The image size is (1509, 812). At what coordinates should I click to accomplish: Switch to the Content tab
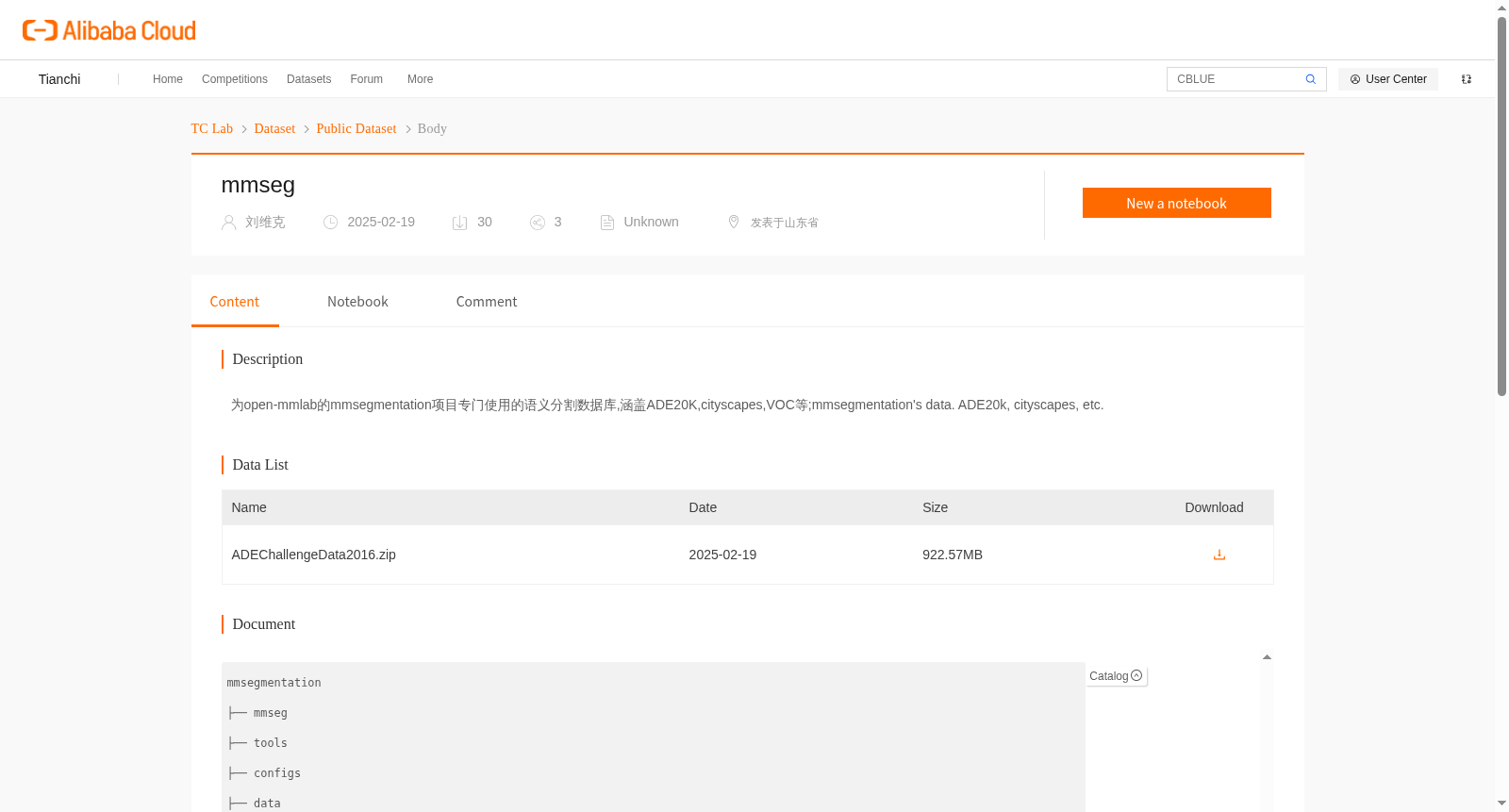pos(235,302)
